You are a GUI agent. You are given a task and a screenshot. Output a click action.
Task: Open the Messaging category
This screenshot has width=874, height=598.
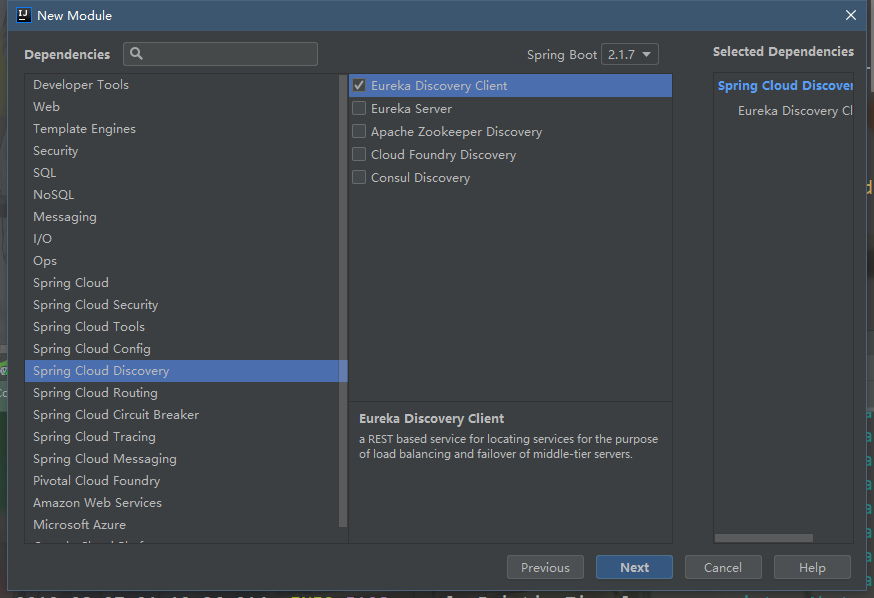(182, 217)
